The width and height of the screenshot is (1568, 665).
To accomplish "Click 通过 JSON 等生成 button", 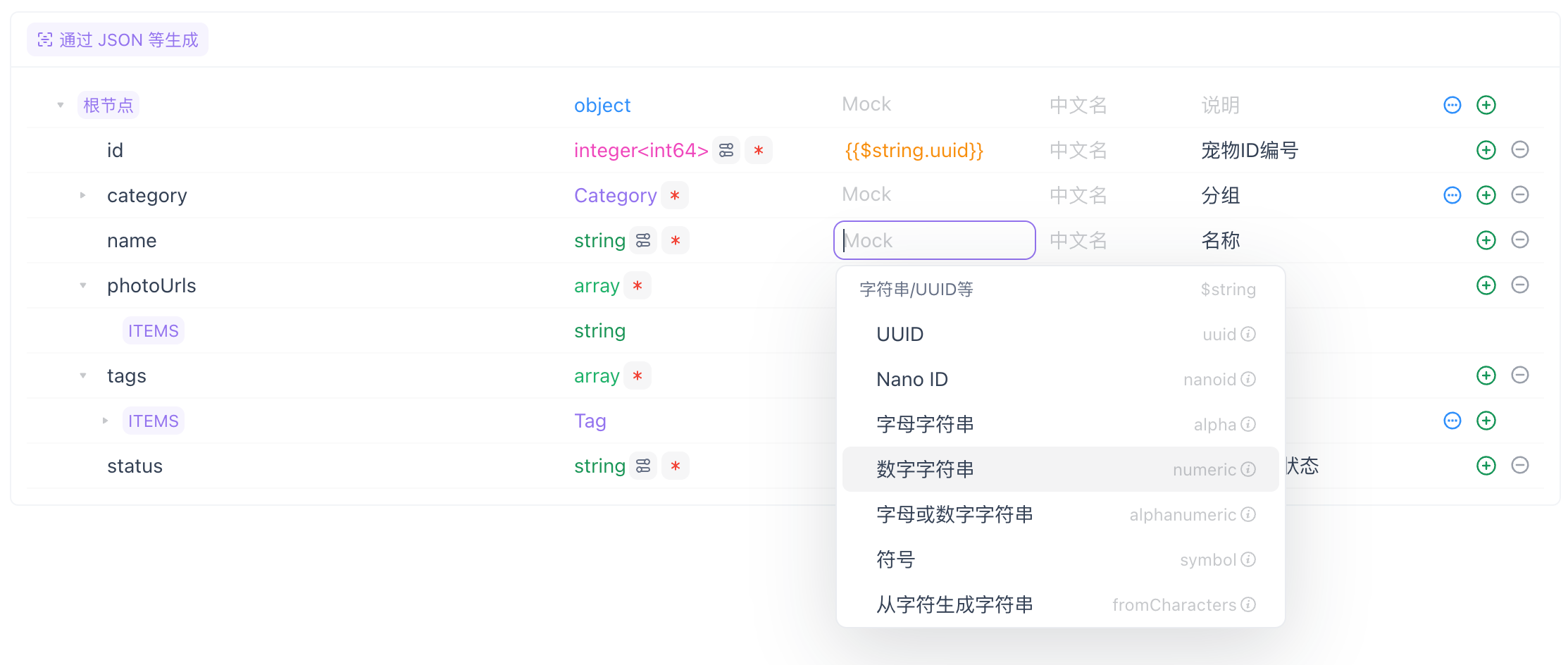I will 118,40.
